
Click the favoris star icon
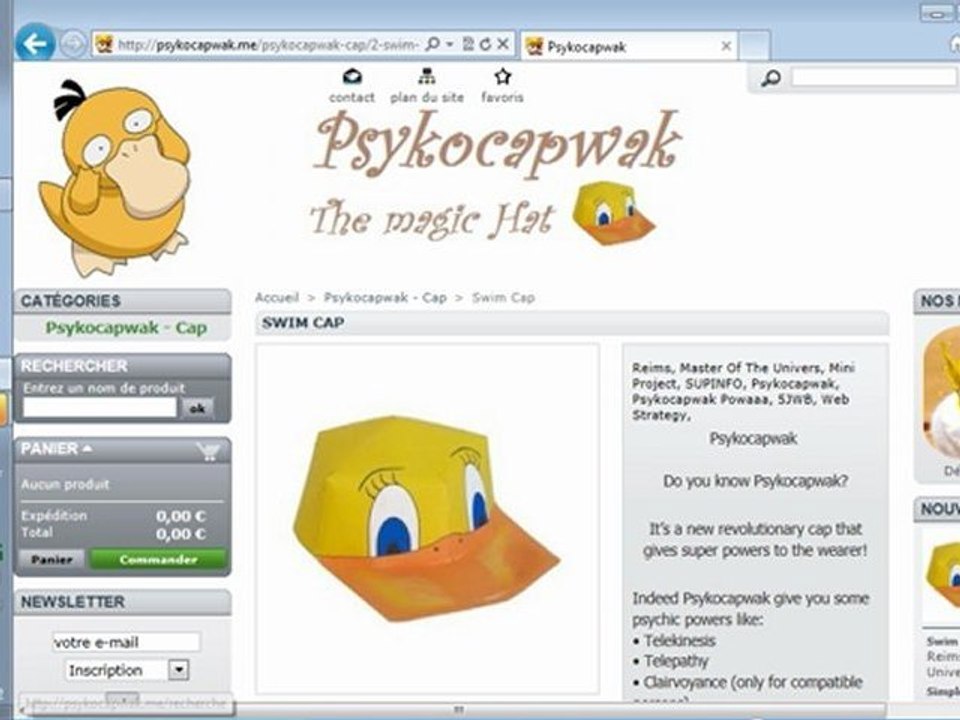503,77
